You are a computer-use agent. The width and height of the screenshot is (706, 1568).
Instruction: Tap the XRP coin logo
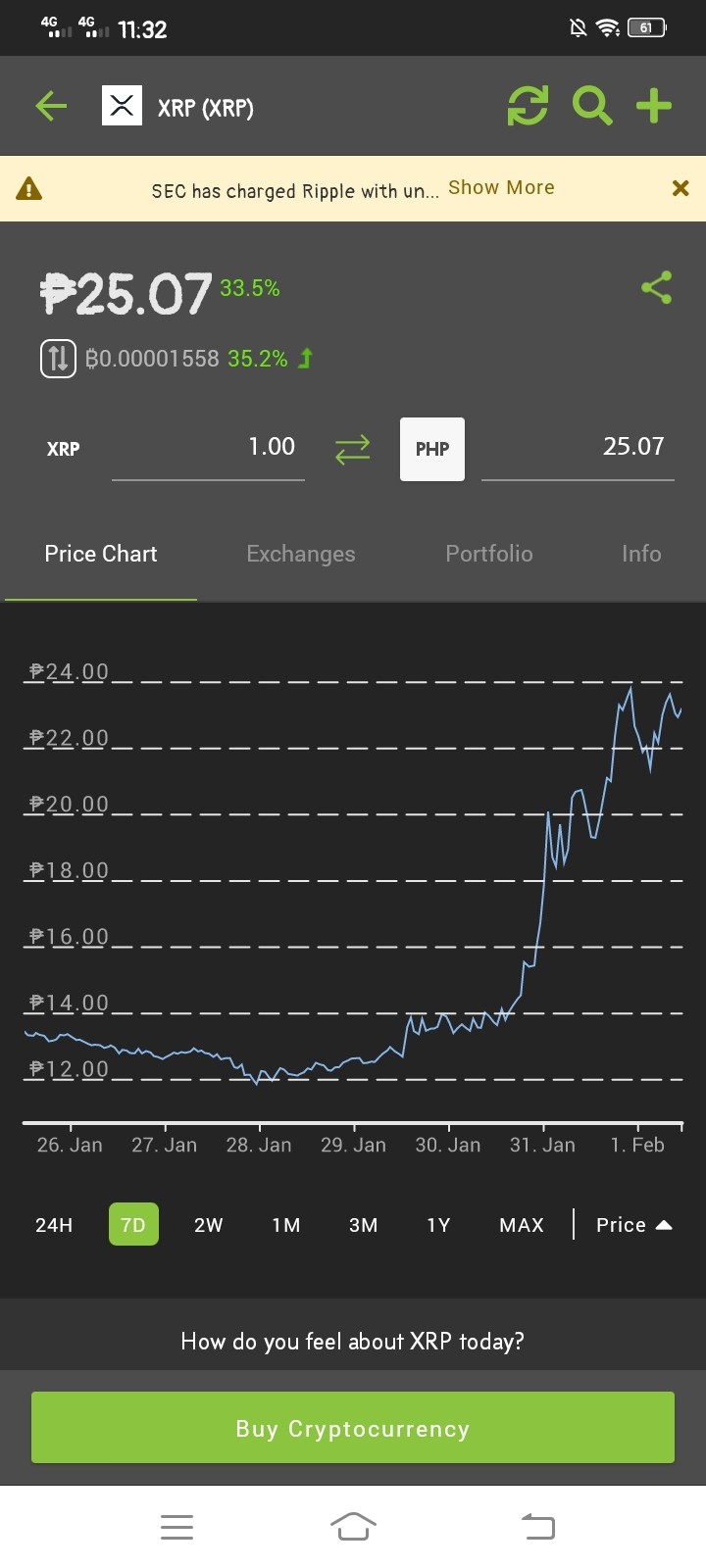(x=122, y=106)
